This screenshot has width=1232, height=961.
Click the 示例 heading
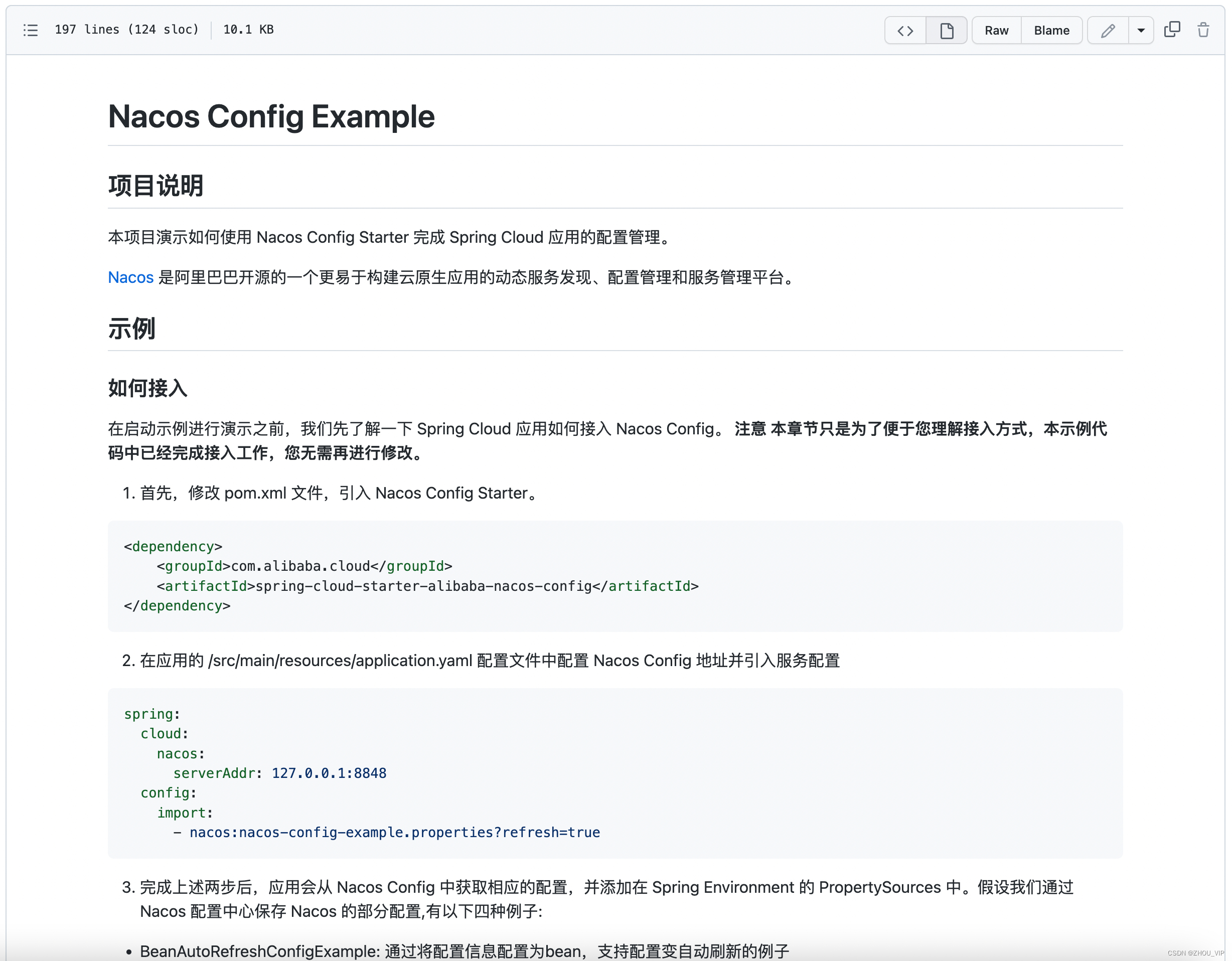click(131, 328)
